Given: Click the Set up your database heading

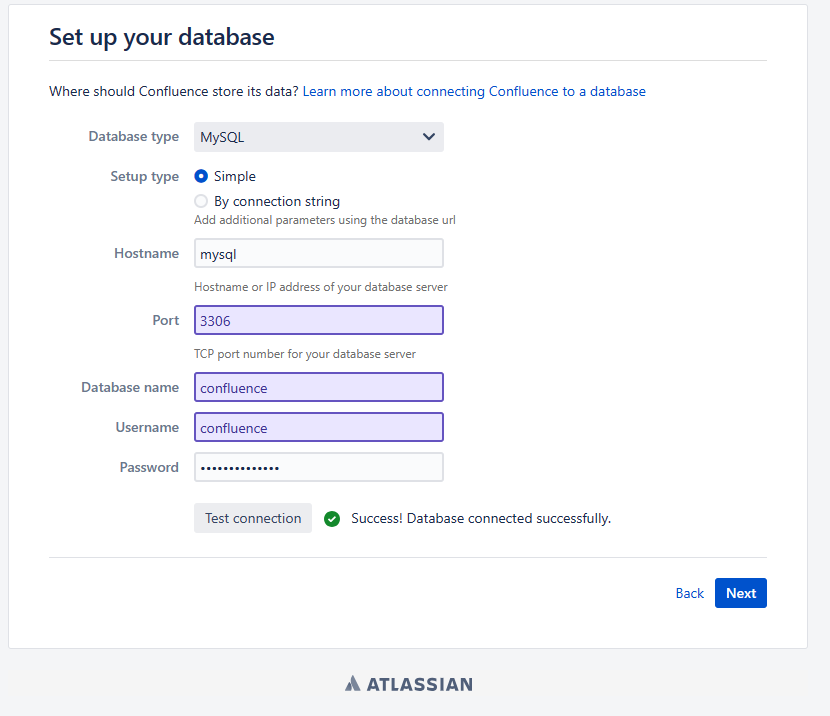Looking at the screenshot, I should tap(162, 38).
